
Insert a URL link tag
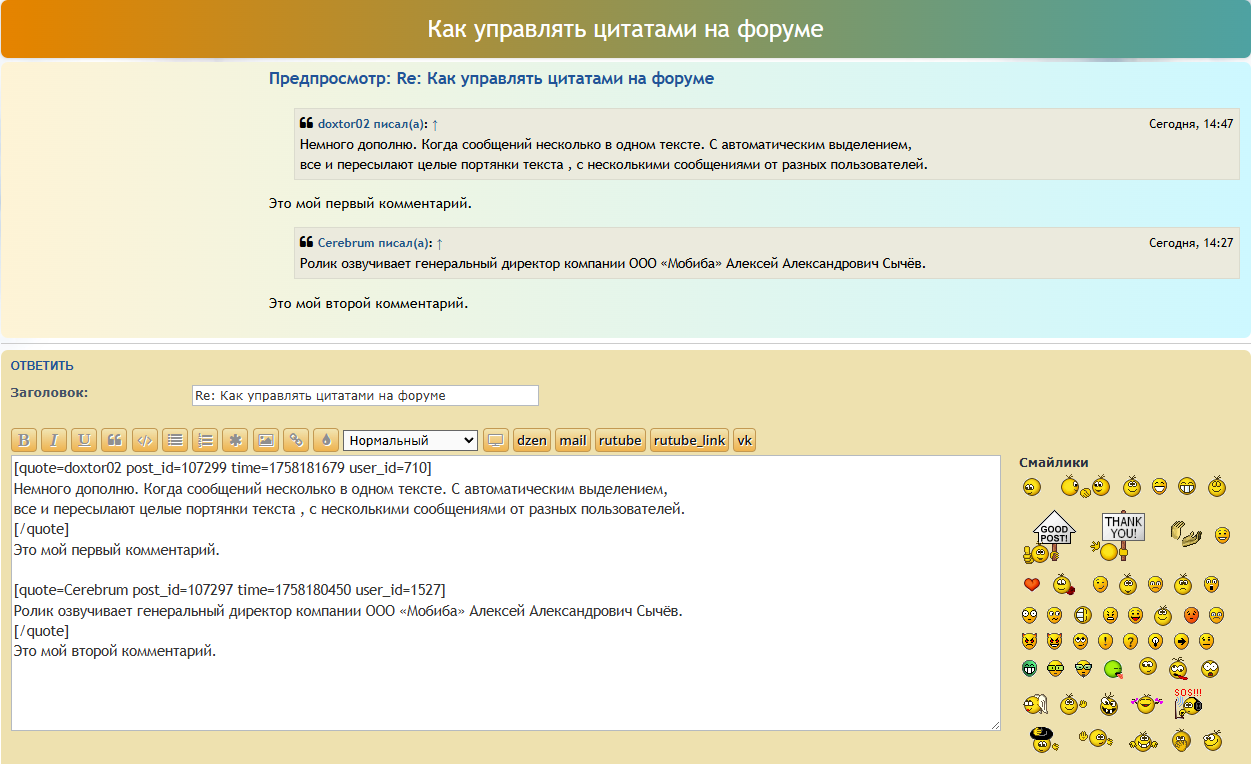[x=296, y=440]
